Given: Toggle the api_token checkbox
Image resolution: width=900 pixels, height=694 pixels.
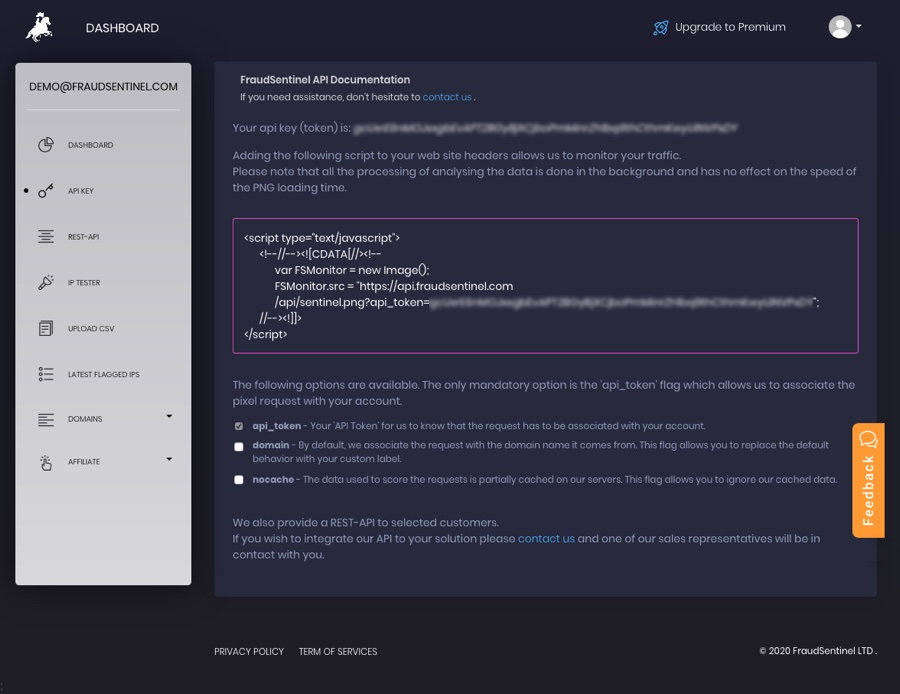Looking at the screenshot, I should [x=239, y=426].
